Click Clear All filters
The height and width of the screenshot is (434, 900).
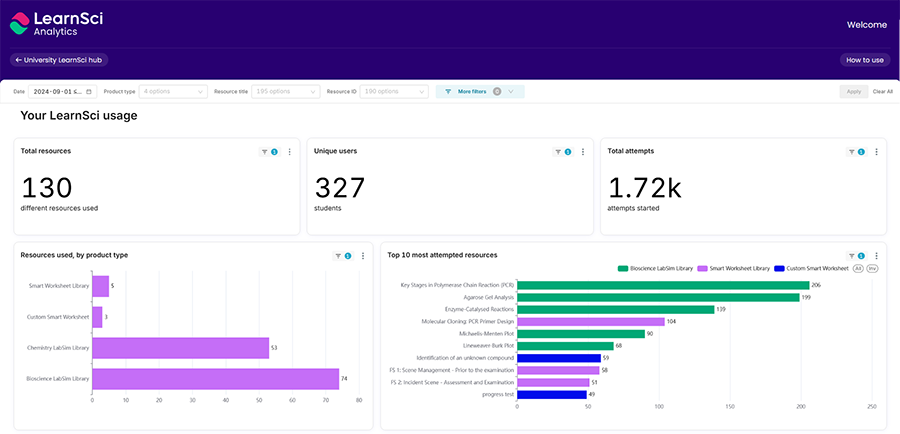pos(883,91)
